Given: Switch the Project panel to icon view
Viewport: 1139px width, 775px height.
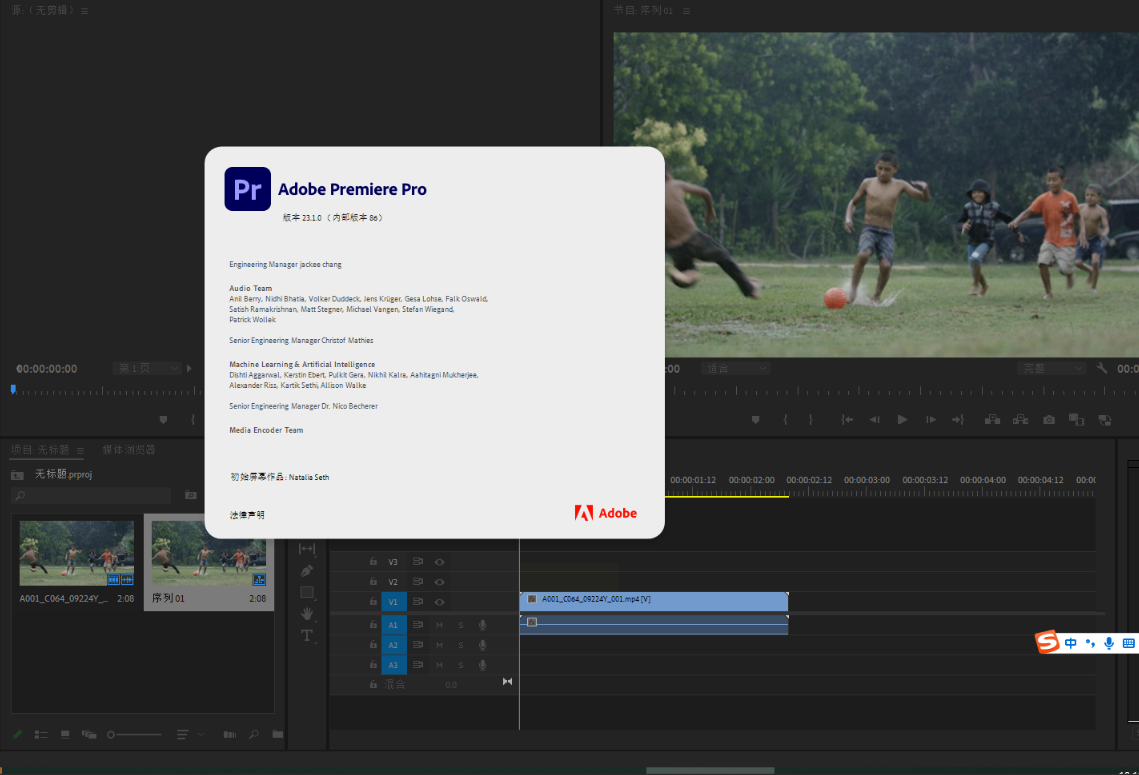Looking at the screenshot, I should (65, 735).
